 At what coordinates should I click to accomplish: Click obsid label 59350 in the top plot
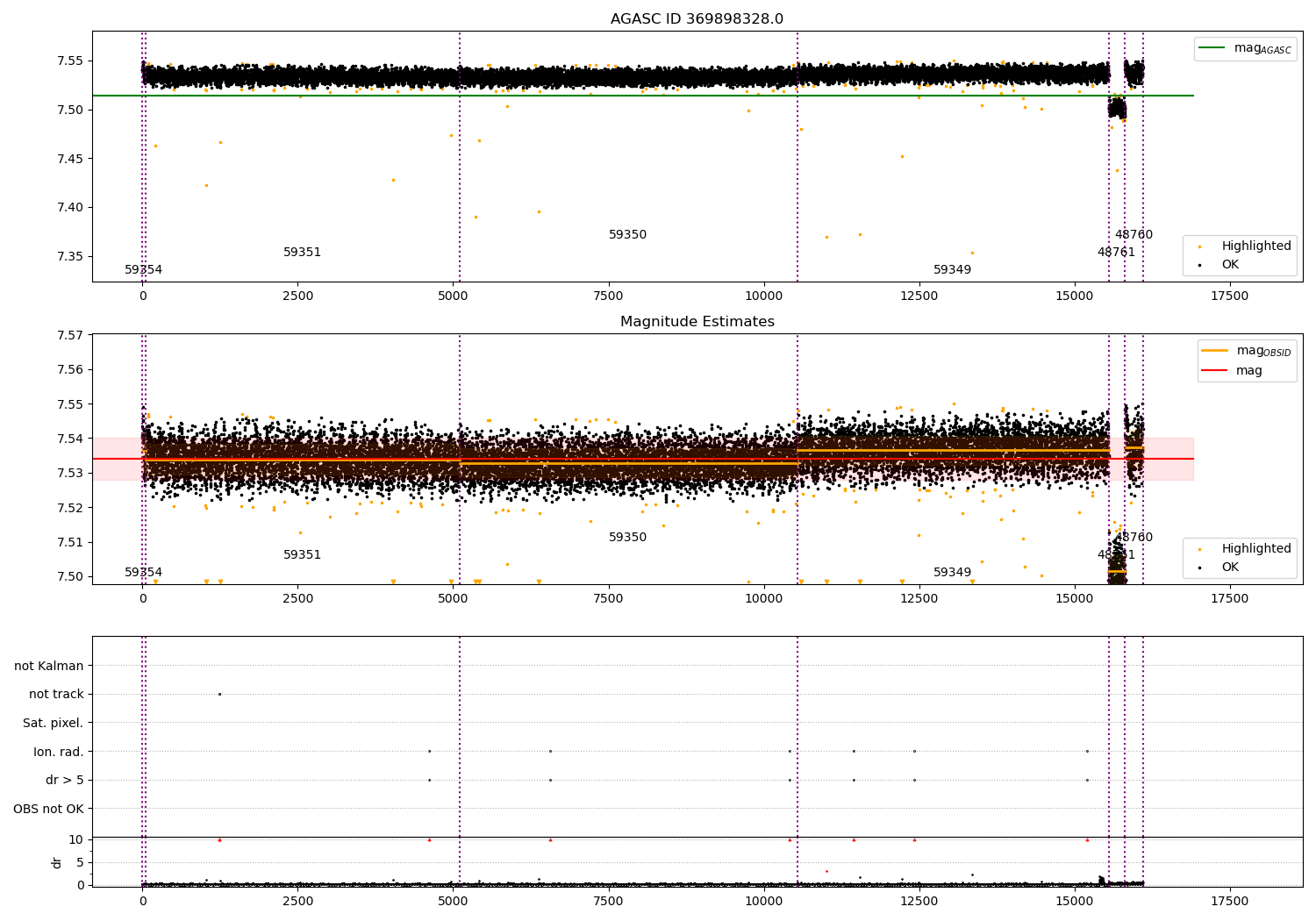click(627, 235)
